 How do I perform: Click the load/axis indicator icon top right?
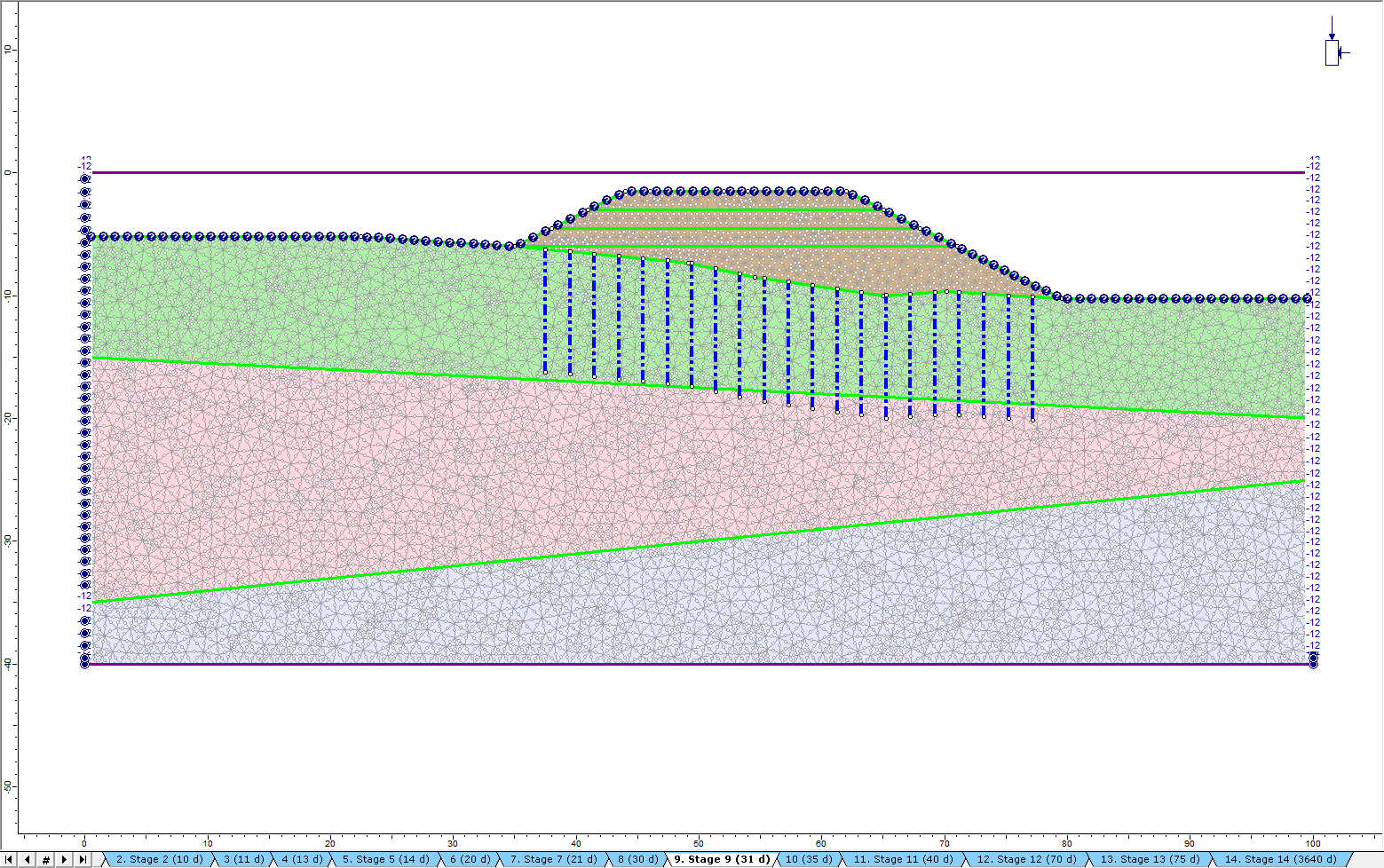1333,52
